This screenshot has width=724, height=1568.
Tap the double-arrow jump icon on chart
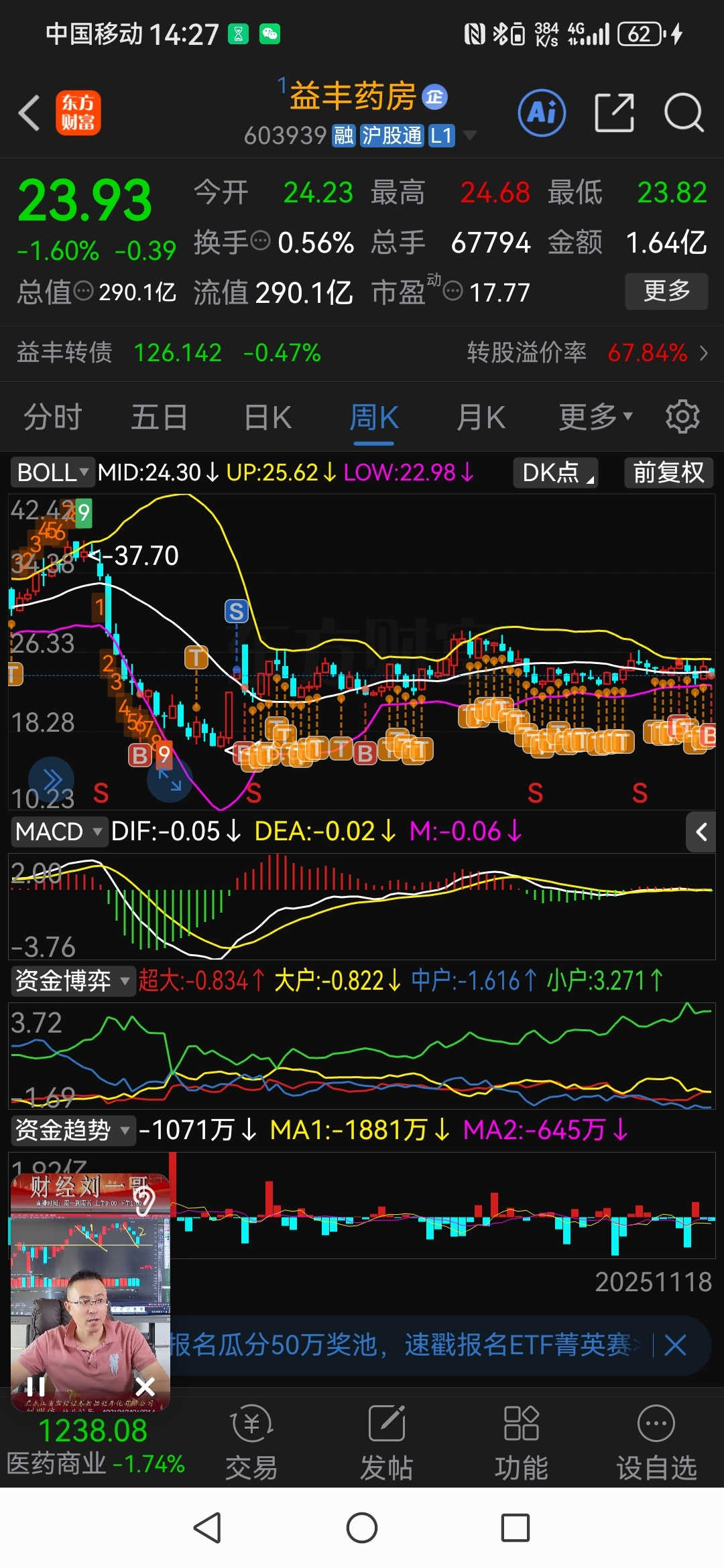[51, 779]
